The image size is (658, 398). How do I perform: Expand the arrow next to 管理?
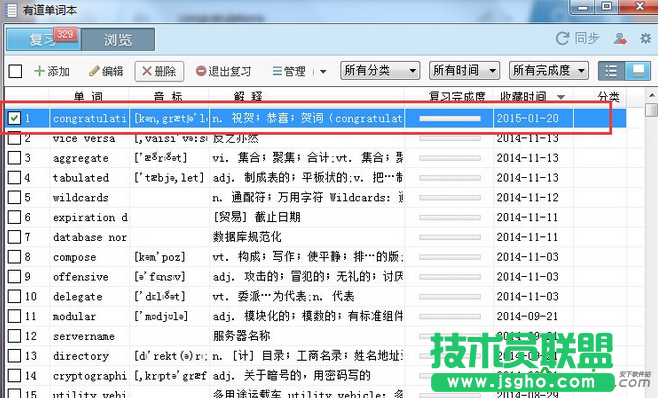(x=323, y=71)
